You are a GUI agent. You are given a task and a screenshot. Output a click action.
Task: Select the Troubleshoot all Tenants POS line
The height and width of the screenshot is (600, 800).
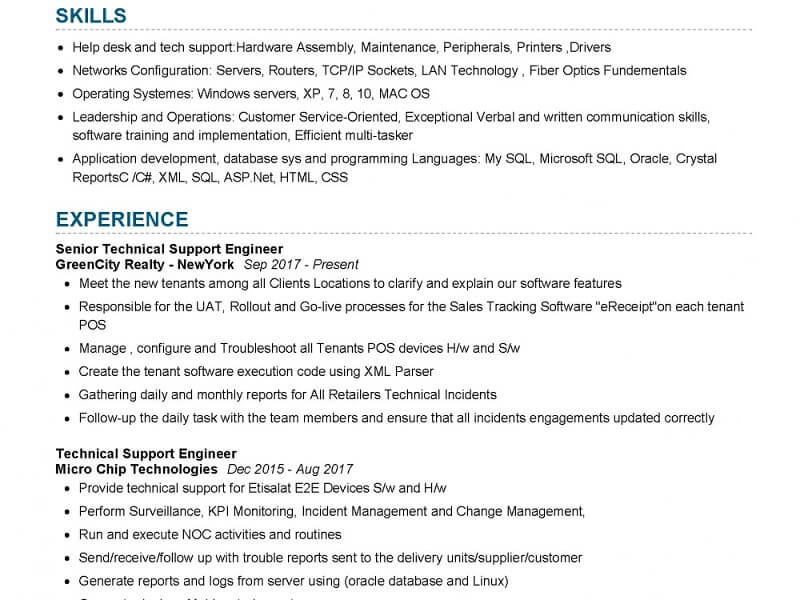[299, 348]
